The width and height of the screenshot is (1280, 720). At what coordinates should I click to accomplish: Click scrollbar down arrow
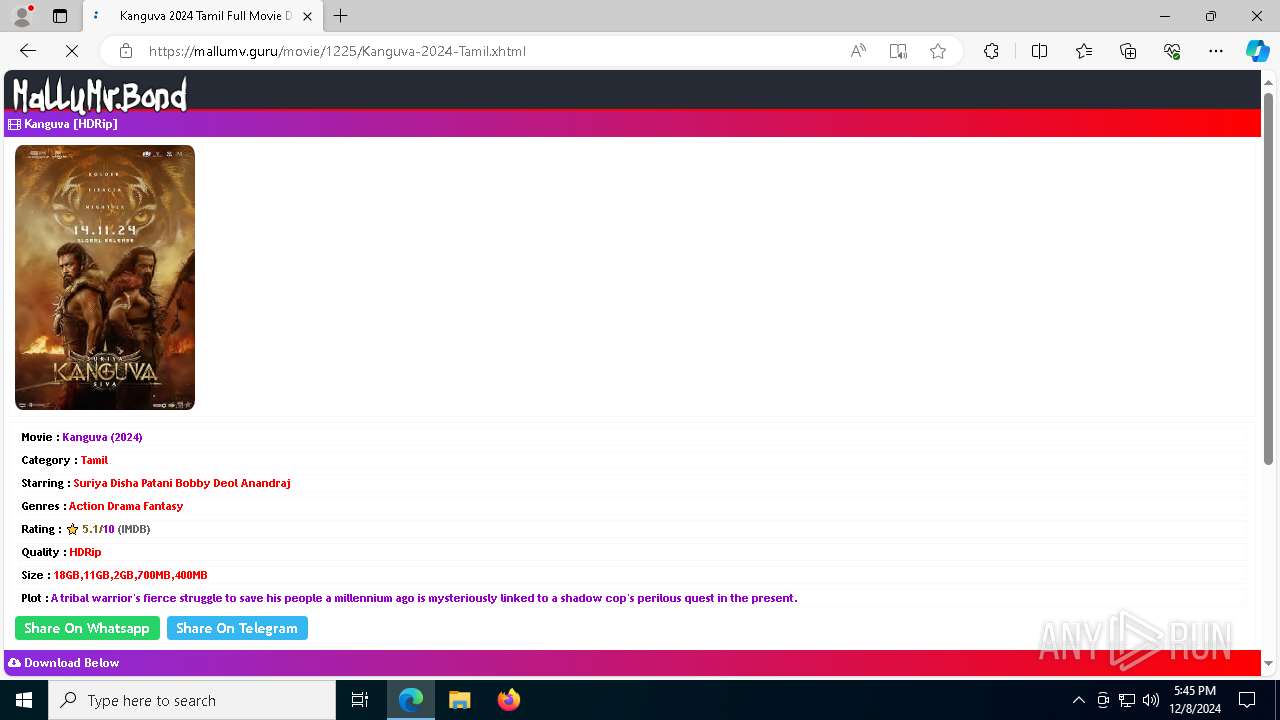1268,663
